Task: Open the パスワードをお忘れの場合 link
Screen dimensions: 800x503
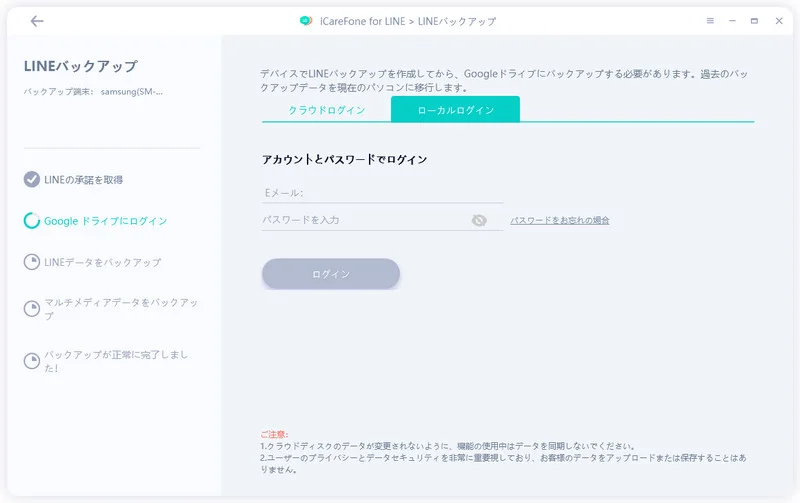Action: [x=560, y=220]
